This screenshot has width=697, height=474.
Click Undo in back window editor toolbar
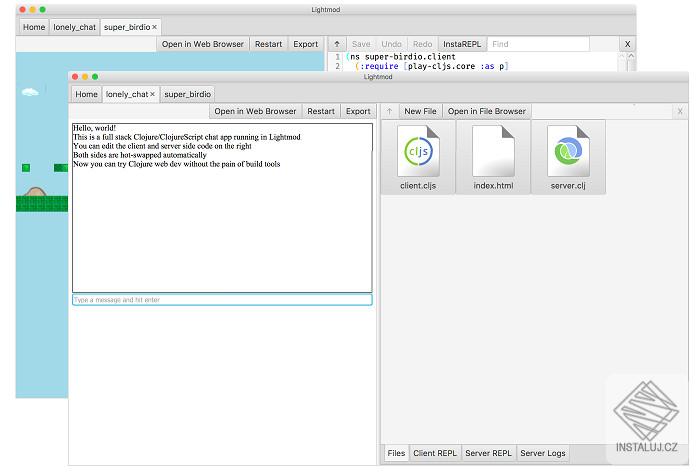pyautogui.click(x=391, y=44)
